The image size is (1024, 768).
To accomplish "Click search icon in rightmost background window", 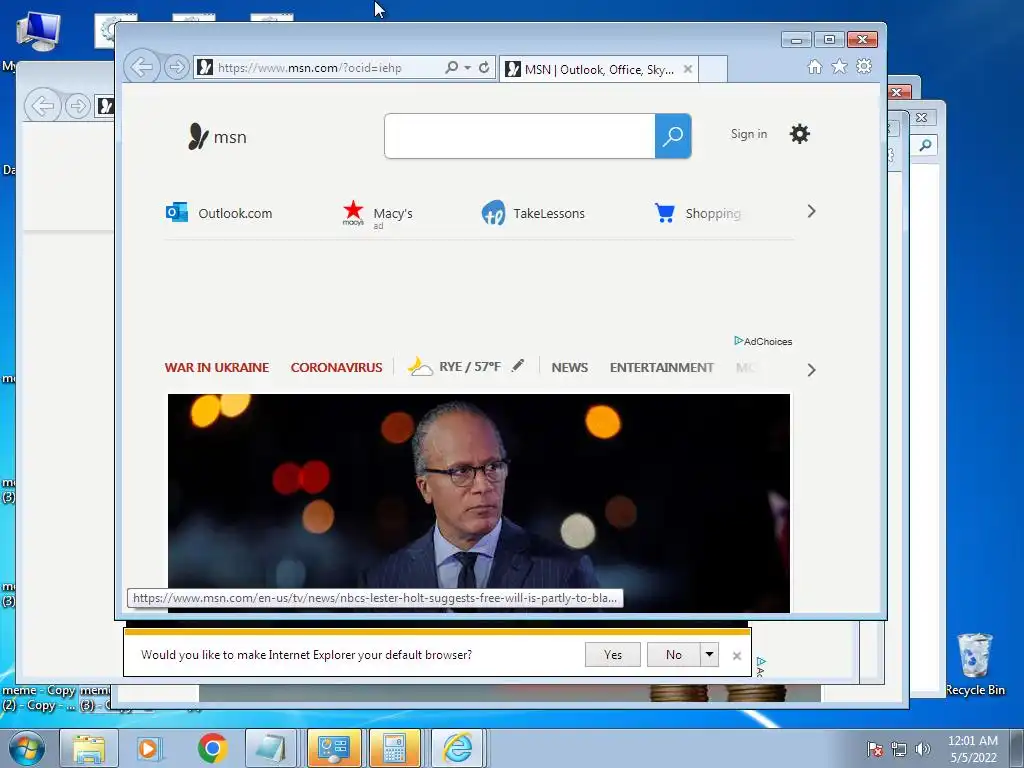I will (x=925, y=145).
